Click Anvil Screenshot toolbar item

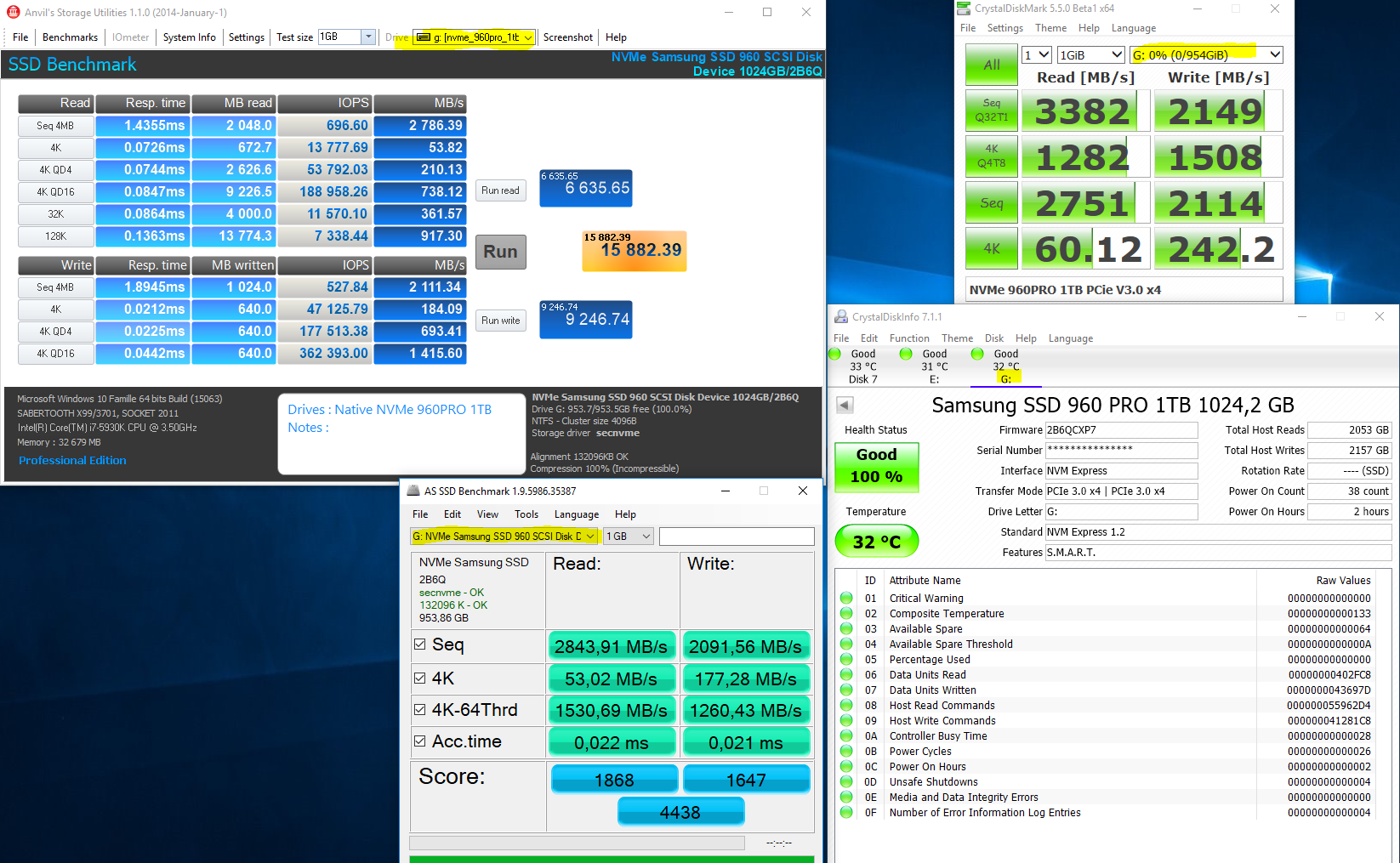click(567, 37)
